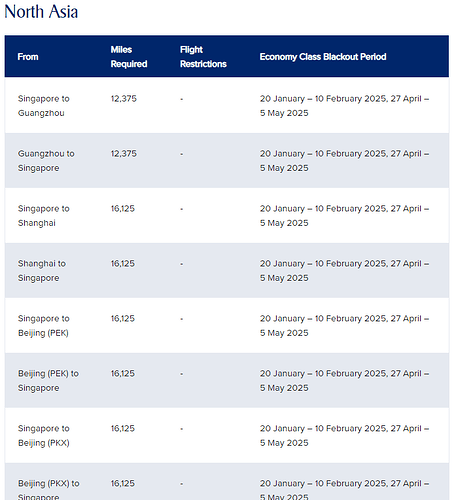
Task: Select the Singapore to Guangzhou route cell
Action: (44, 106)
